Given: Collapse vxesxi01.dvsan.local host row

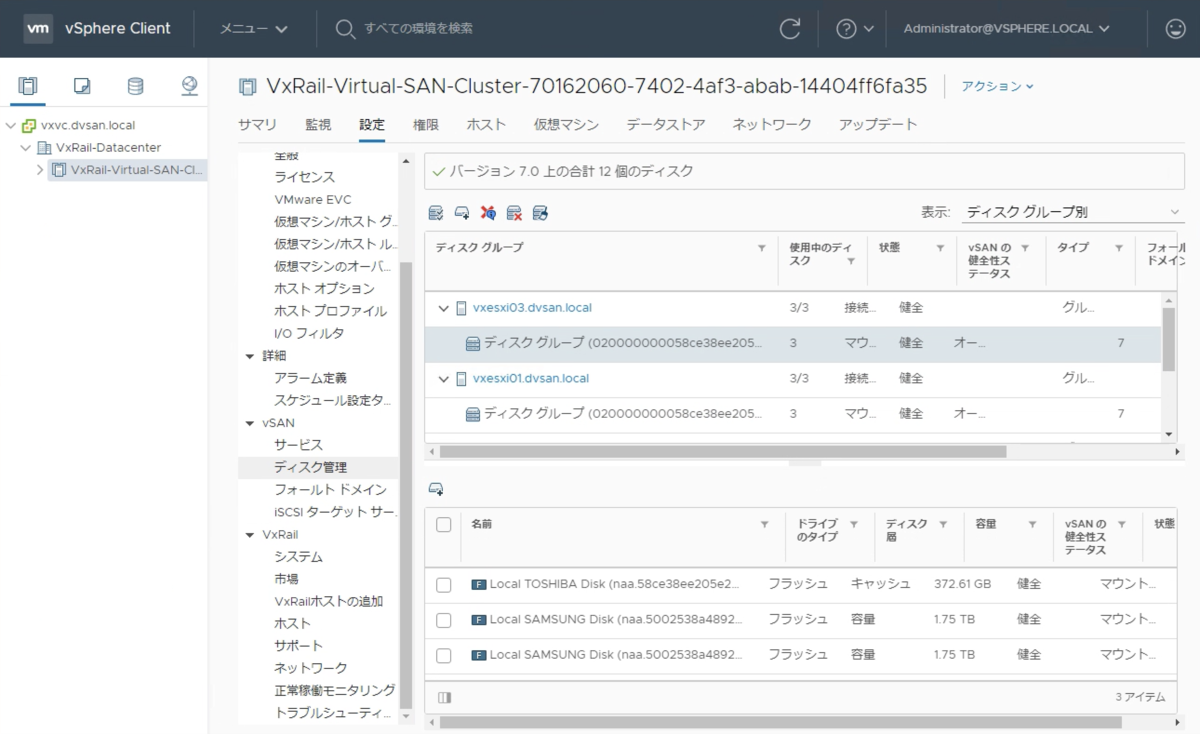Looking at the screenshot, I should click(444, 379).
